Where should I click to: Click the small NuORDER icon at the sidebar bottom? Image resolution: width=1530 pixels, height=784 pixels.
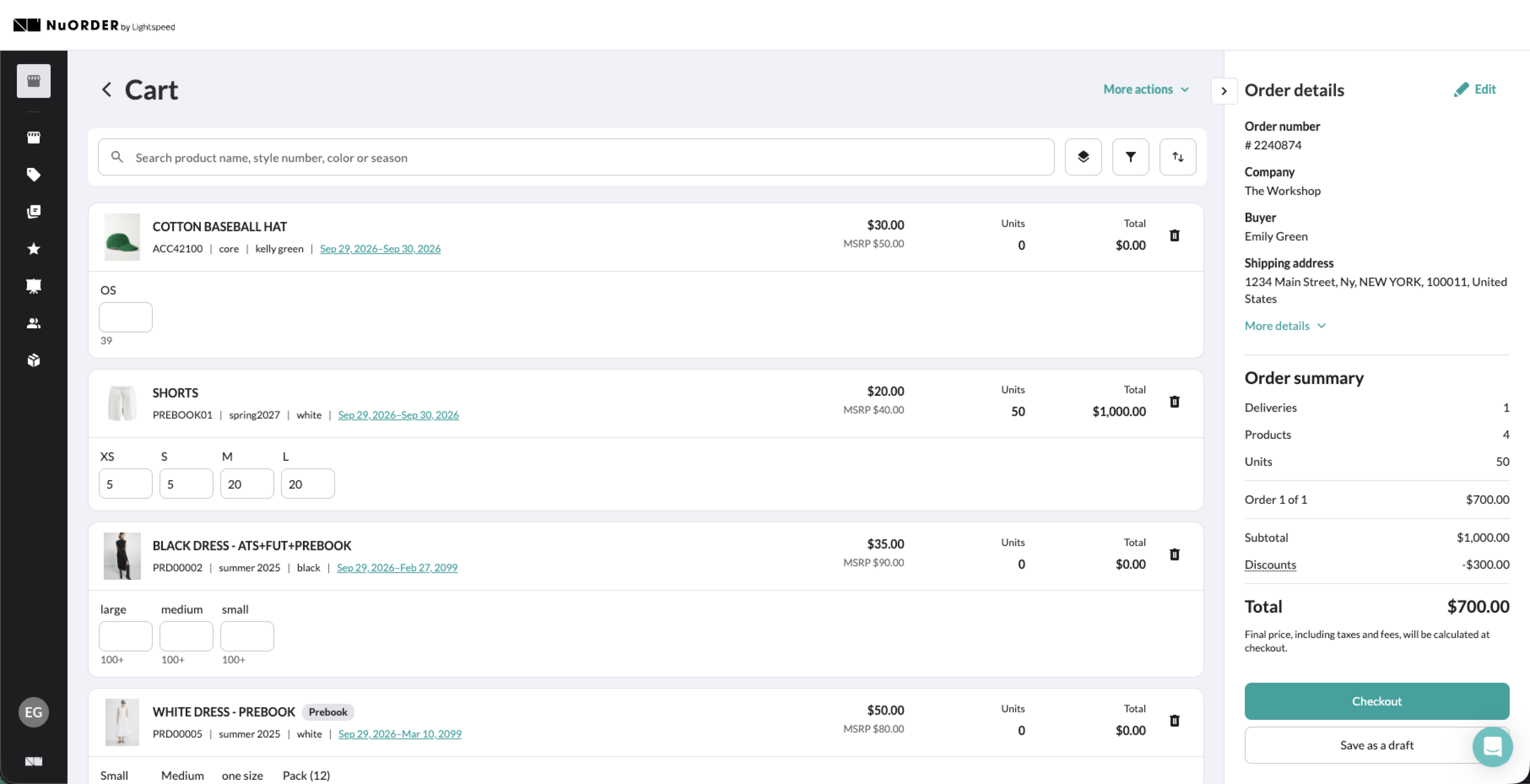tap(34, 762)
